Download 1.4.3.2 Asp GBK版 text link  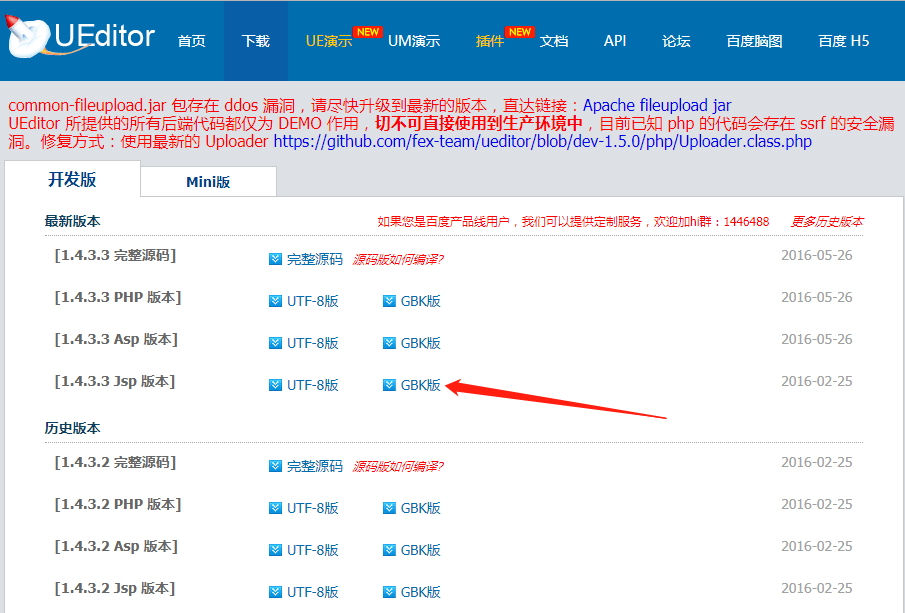[x=421, y=550]
